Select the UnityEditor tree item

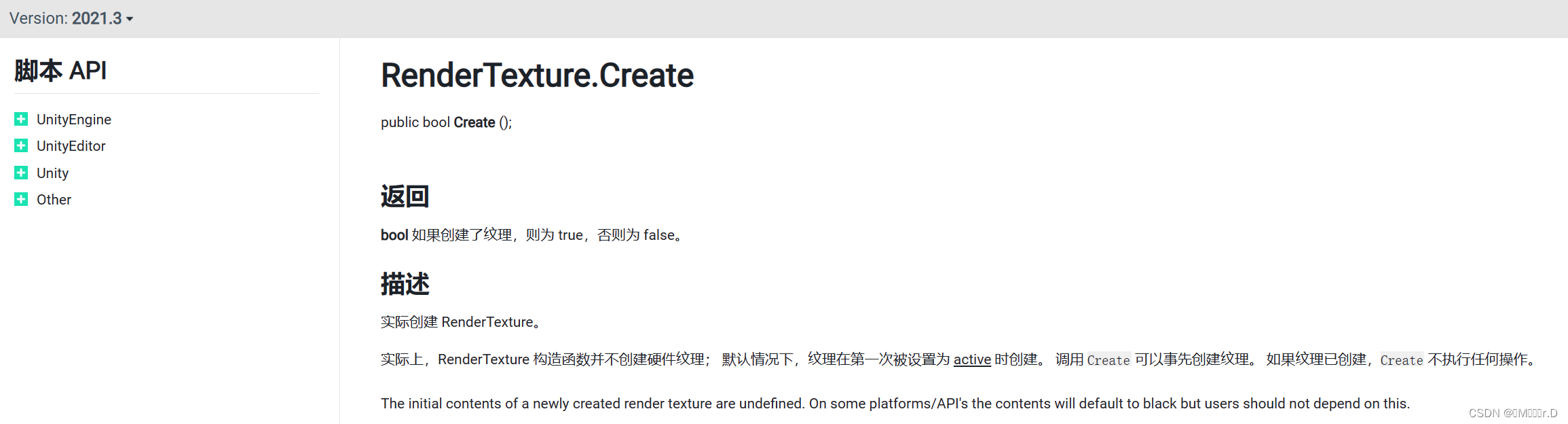point(71,146)
